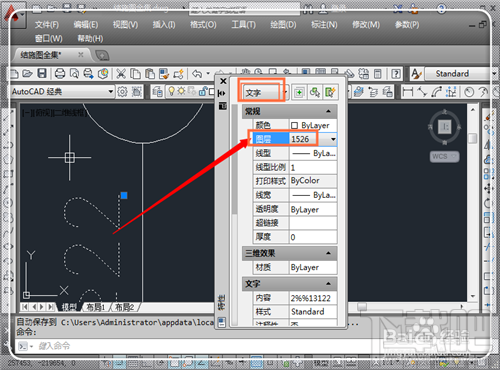Open the 修改(M) menu
Viewport: 500px width, 370px height.
366,25
